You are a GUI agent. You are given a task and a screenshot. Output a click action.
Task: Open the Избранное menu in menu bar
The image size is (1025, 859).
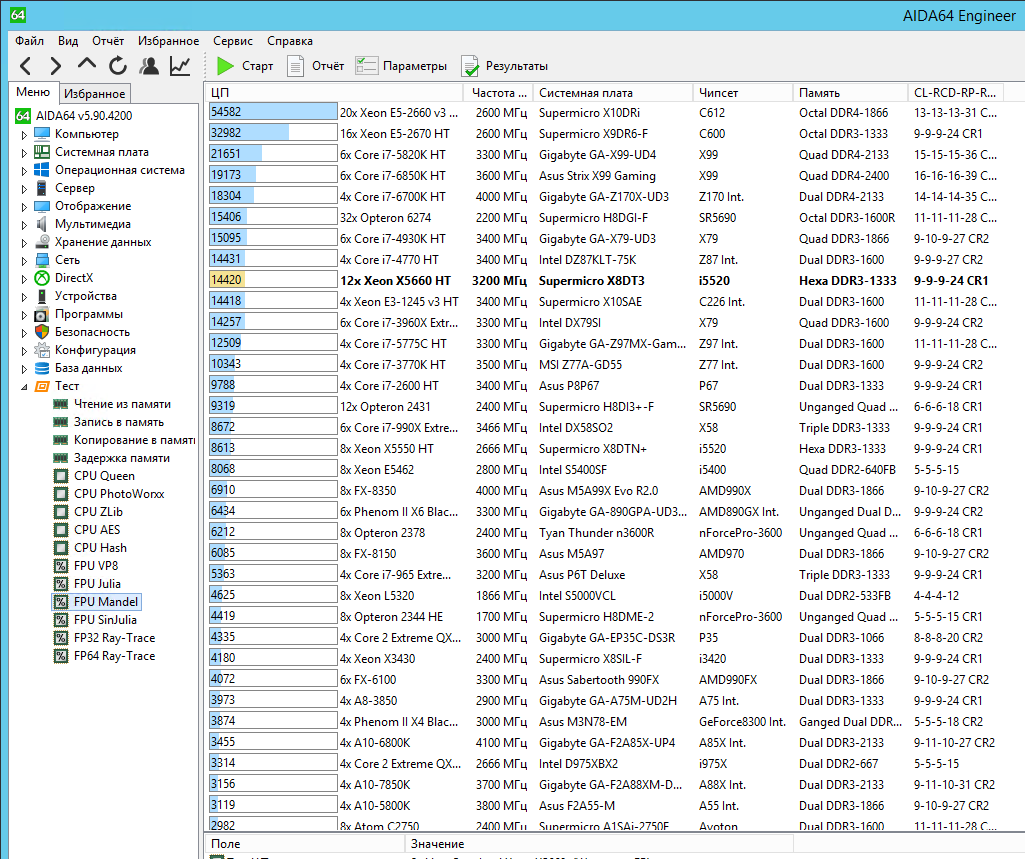[168, 41]
